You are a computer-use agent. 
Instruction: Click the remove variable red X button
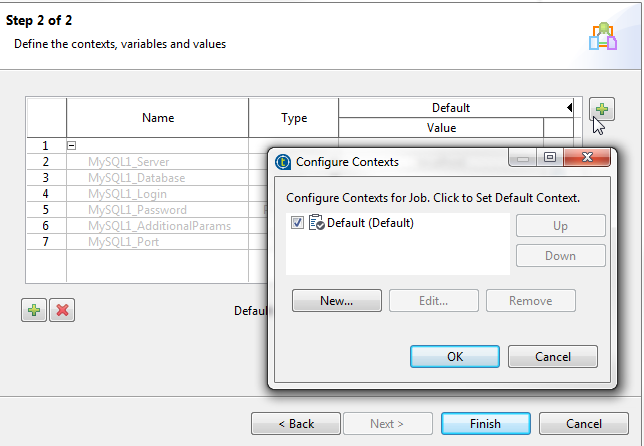62,310
